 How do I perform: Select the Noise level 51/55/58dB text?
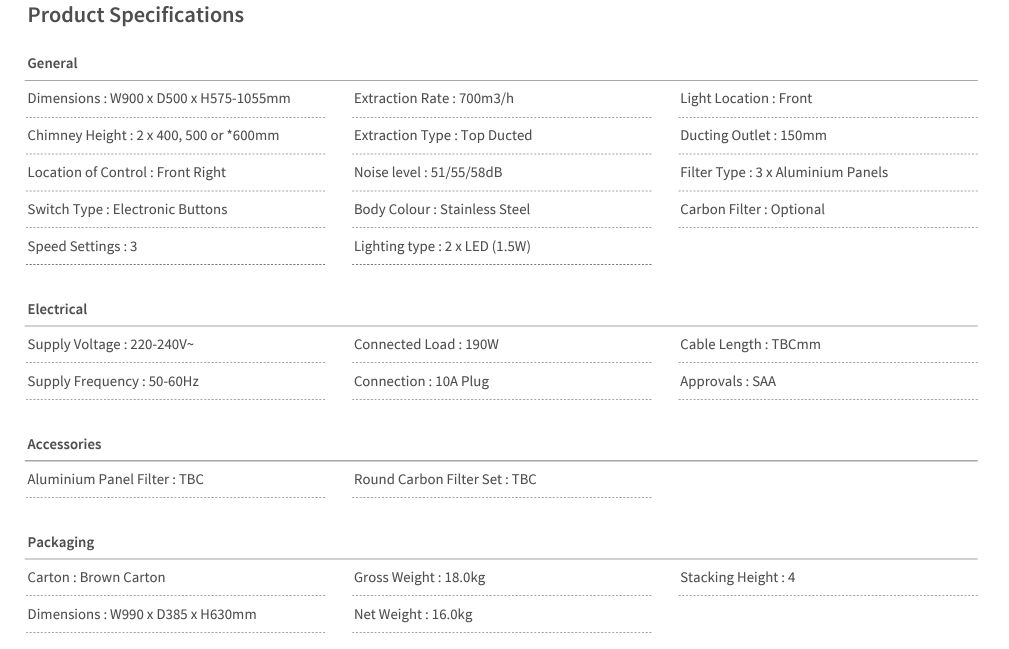[x=427, y=172]
